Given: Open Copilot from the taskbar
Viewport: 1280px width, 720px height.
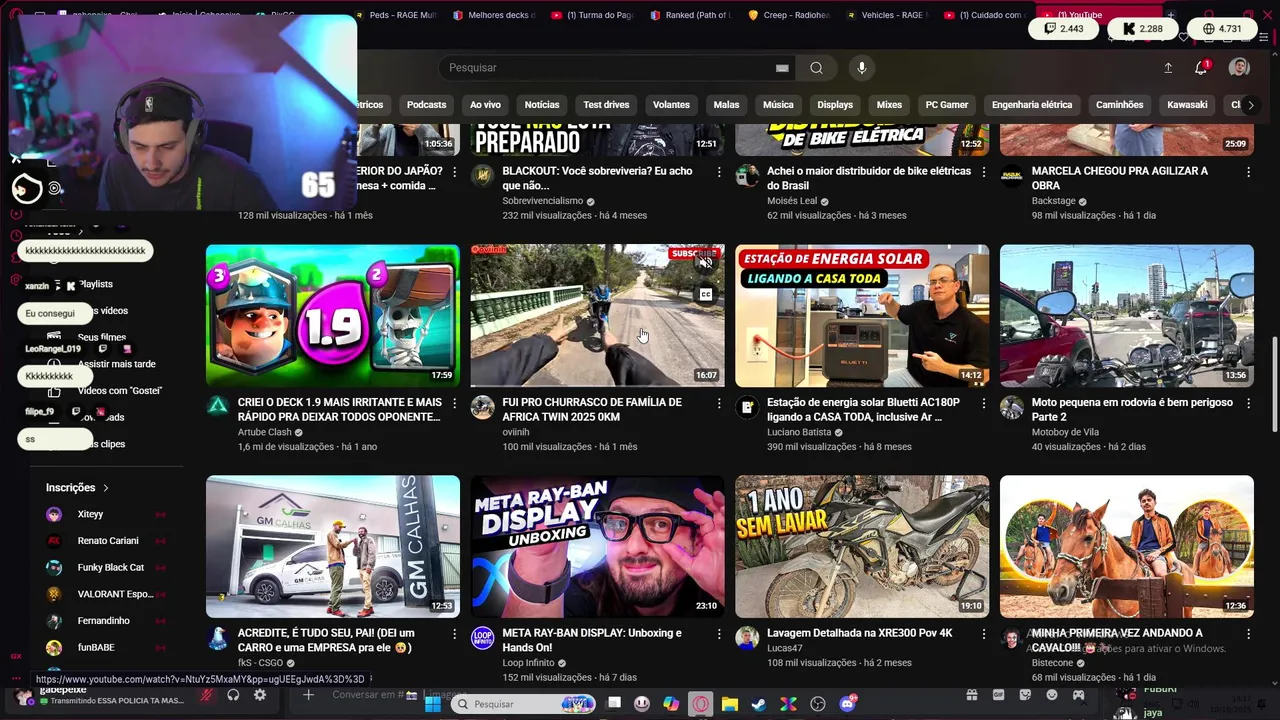Looking at the screenshot, I should [671, 704].
